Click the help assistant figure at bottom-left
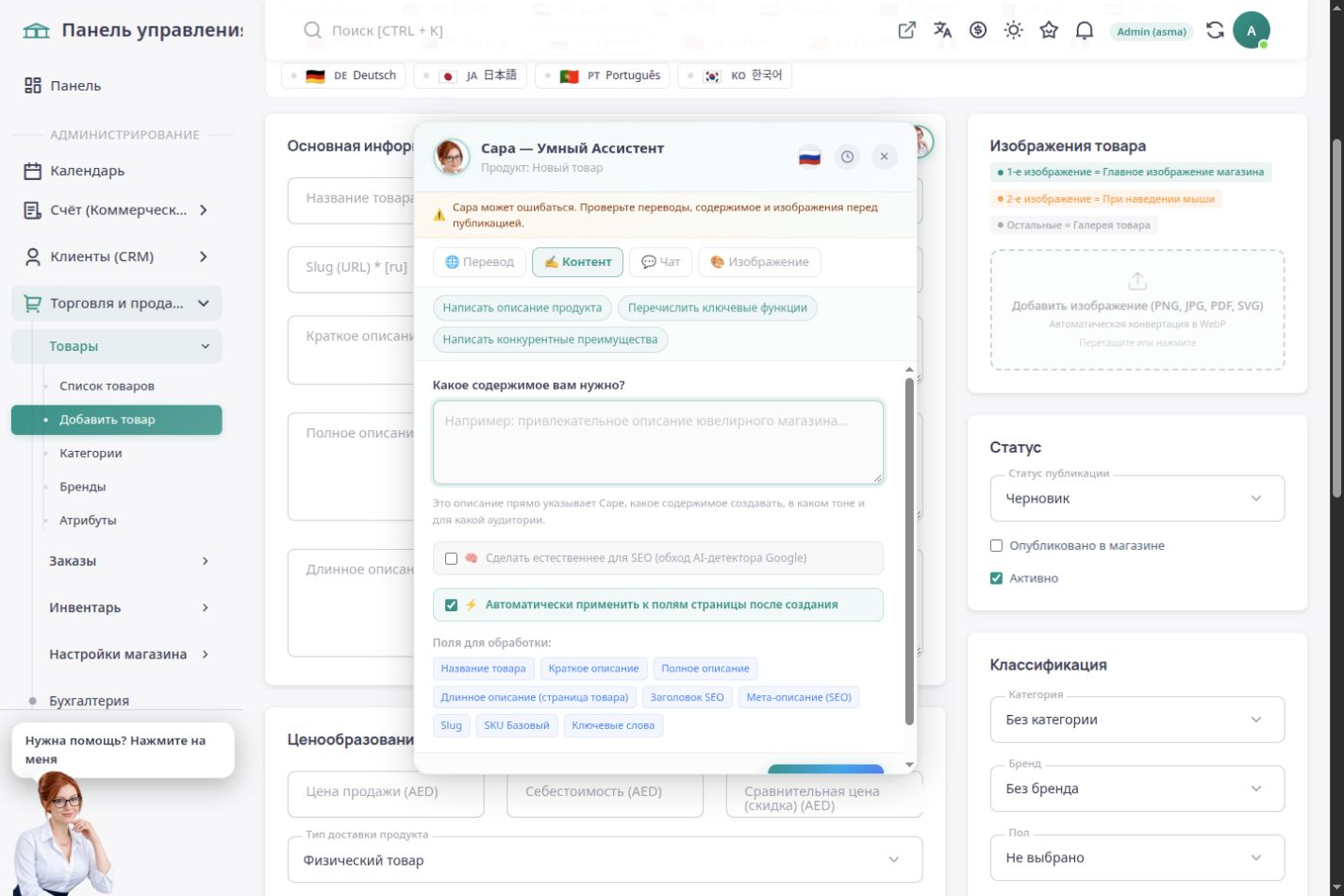Image resolution: width=1344 pixels, height=896 pixels. (62, 834)
